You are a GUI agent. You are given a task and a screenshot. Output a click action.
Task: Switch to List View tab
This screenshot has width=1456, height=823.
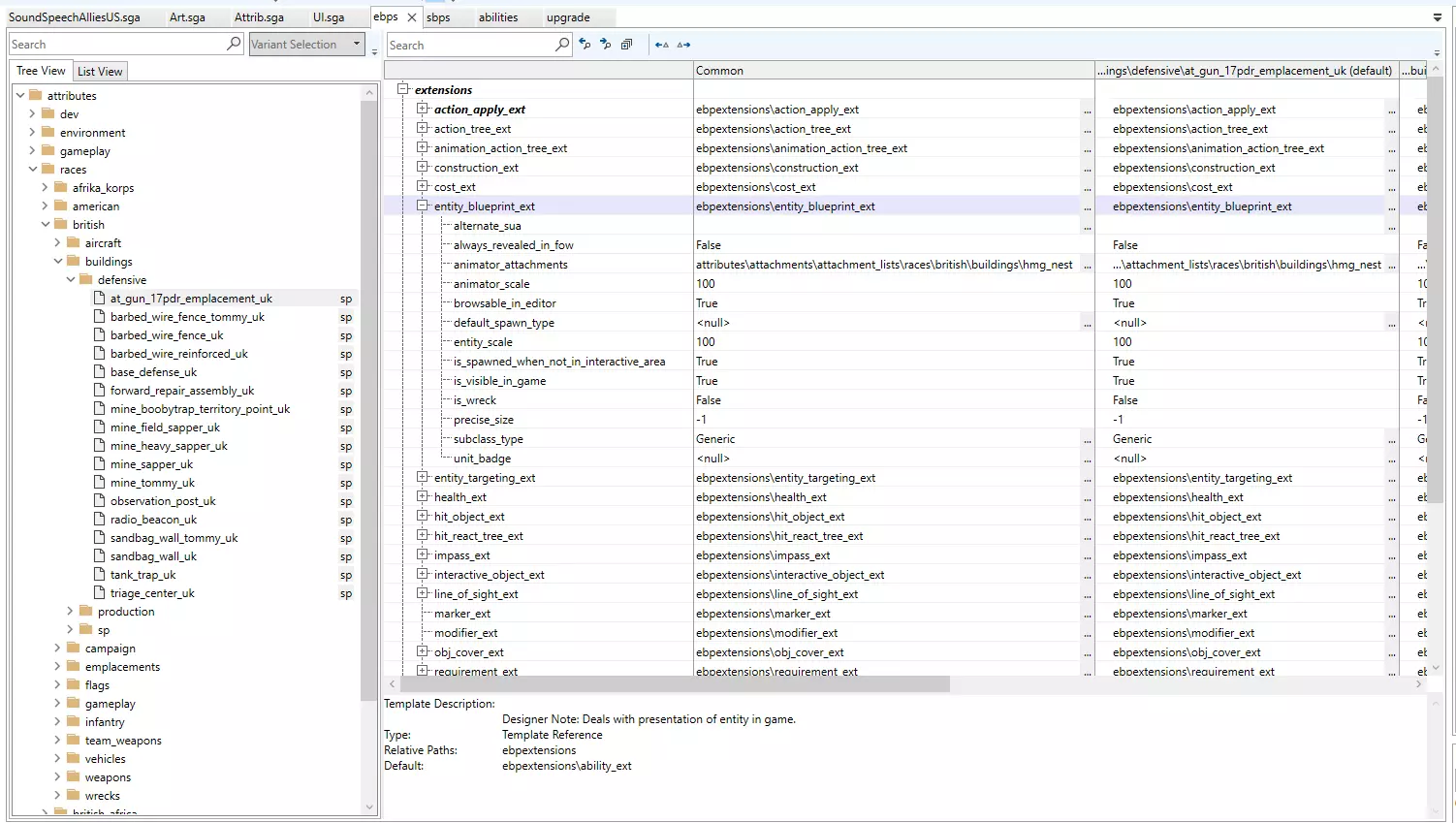pos(100,72)
